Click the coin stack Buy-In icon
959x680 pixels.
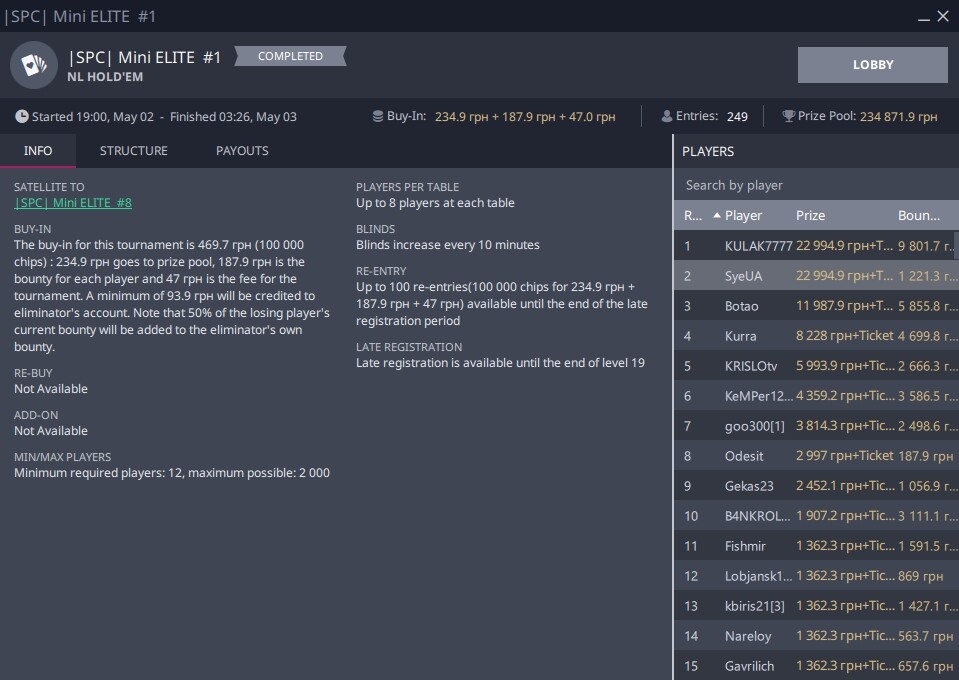point(378,116)
